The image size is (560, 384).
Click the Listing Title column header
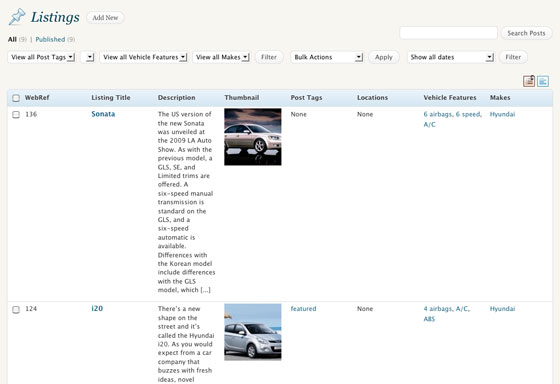pos(111,98)
